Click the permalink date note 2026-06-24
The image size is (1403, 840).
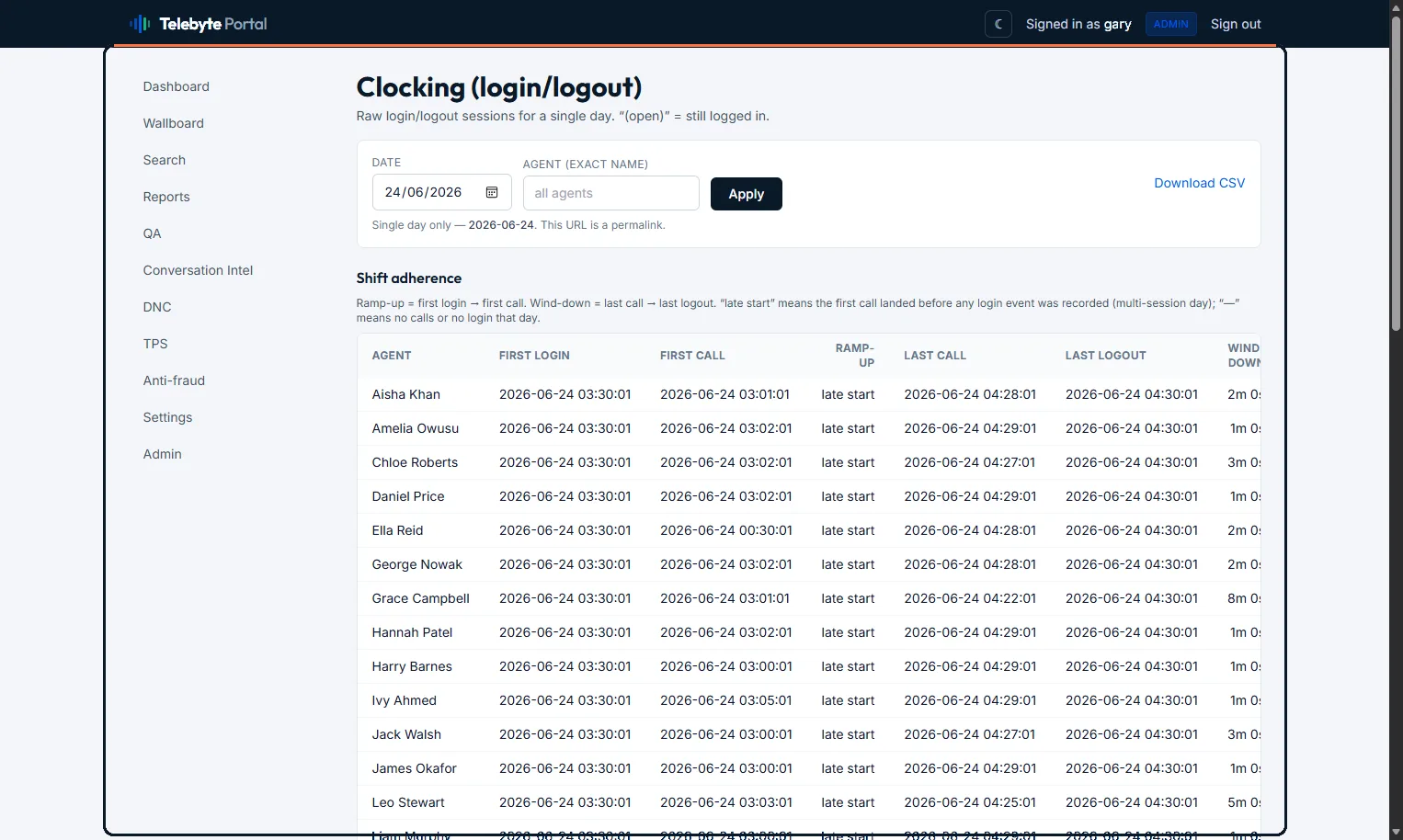tap(501, 225)
